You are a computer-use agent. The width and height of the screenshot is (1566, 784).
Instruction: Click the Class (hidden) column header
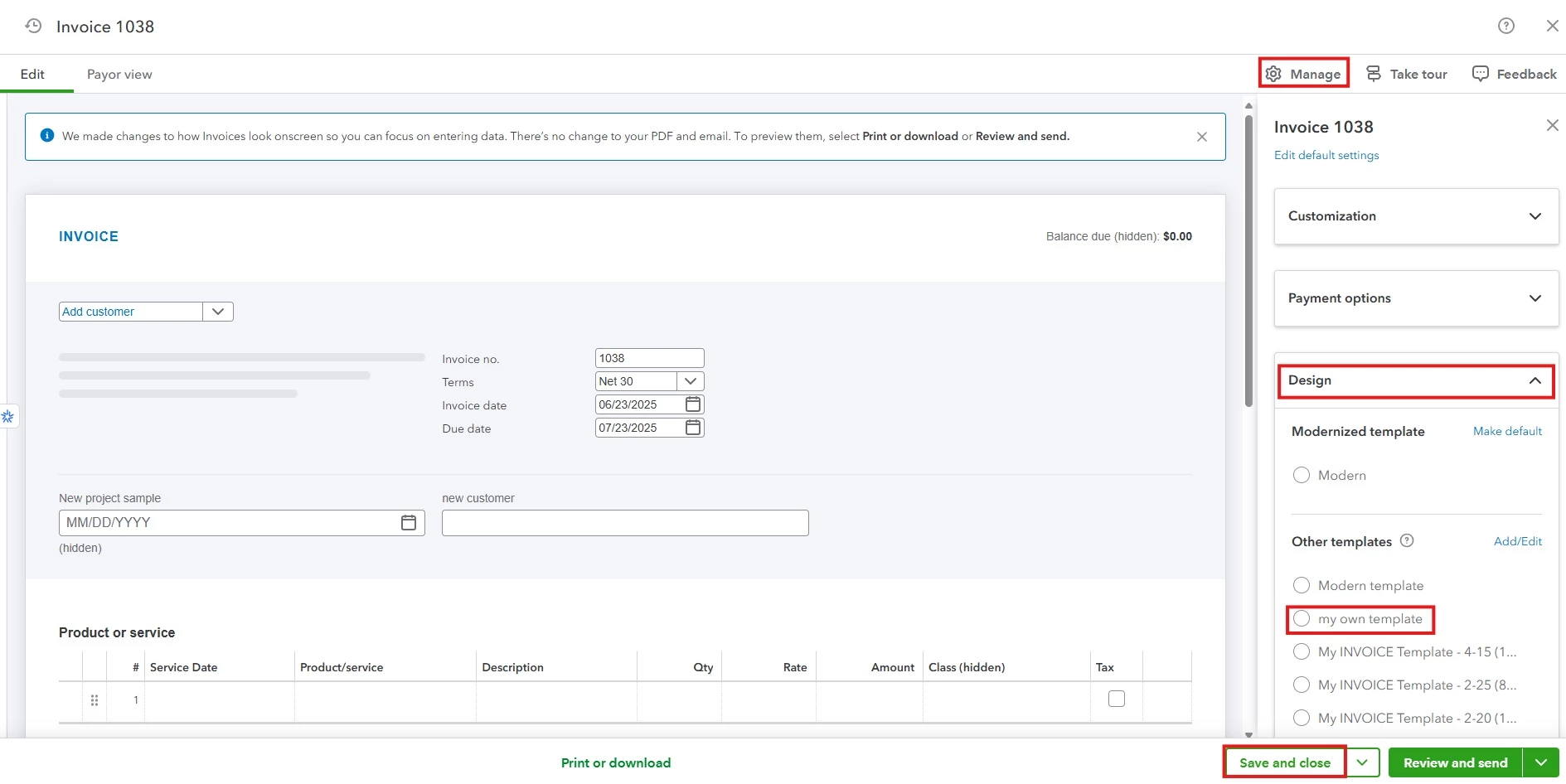(x=967, y=667)
